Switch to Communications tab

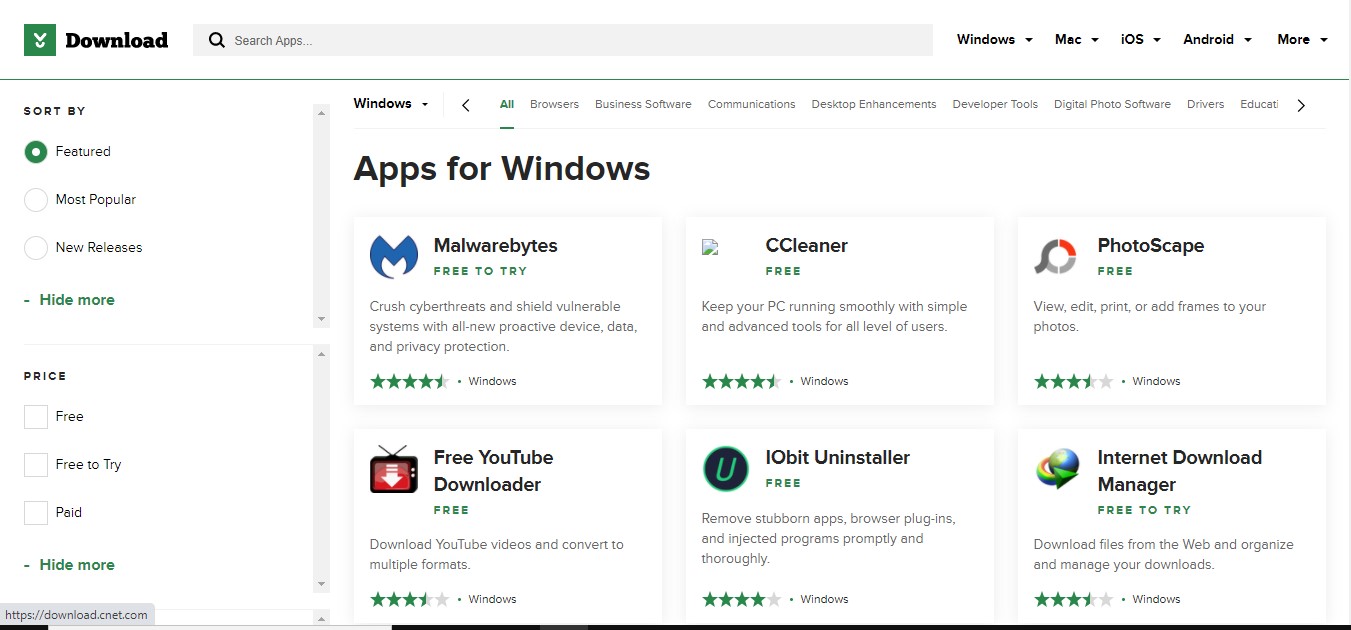tap(751, 104)
